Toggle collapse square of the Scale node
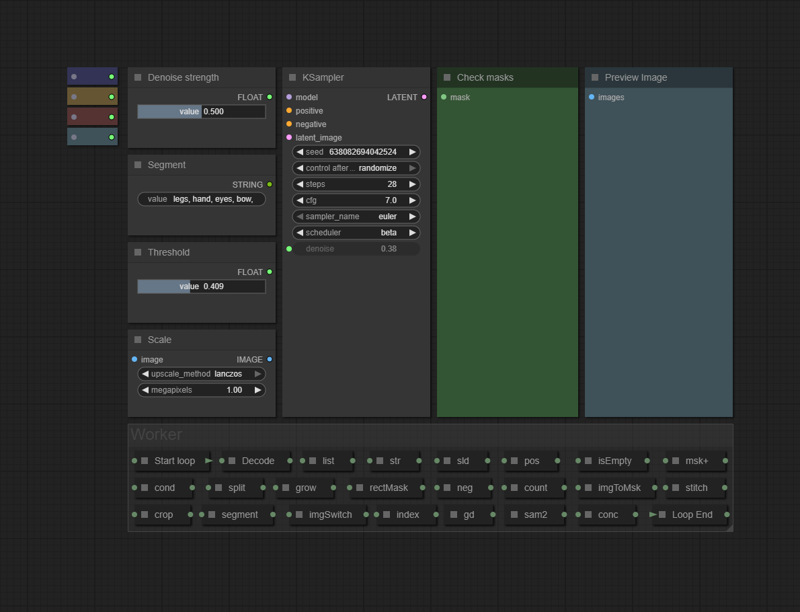800x612 pixels. click(x=138, y=340)
